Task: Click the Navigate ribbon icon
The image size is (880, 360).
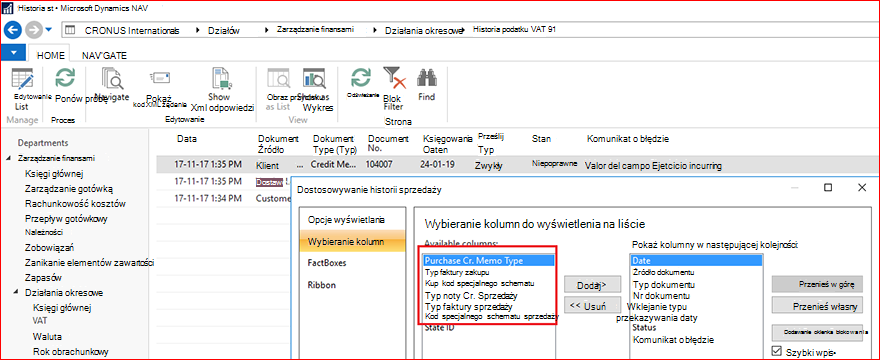Action: [114, 79]
